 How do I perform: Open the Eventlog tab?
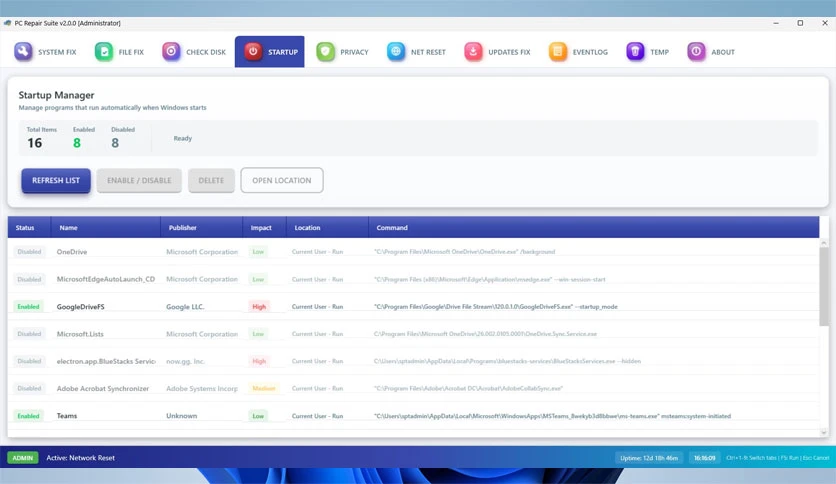pyautogui.click(x=578, y=52)
